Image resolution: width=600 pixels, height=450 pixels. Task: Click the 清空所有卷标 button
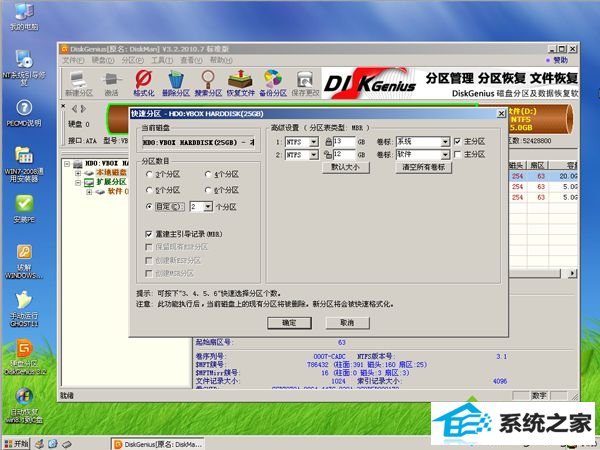pos(423,167)
